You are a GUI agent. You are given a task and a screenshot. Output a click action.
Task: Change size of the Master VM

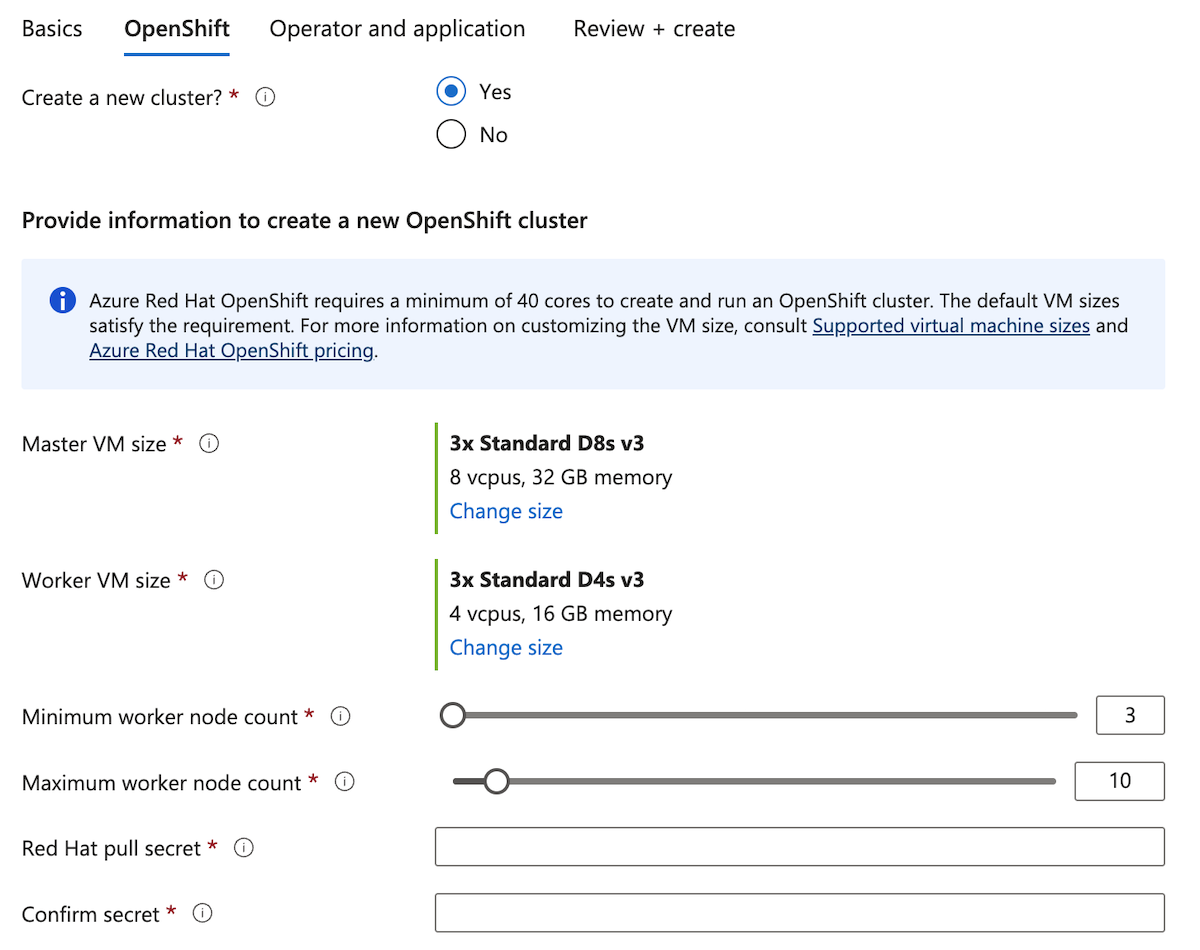(506, 511)
